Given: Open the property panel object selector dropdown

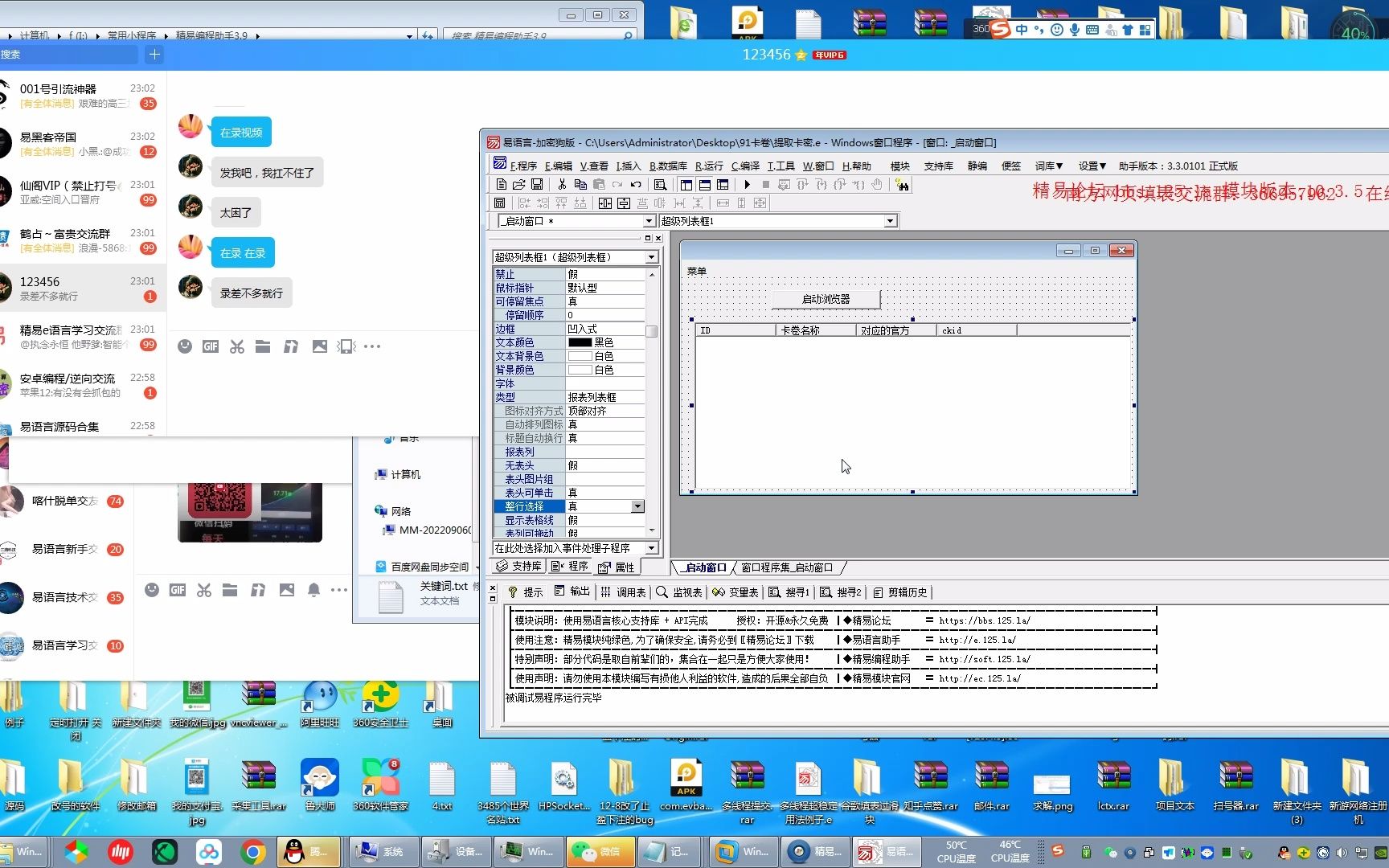Looking at the screenshot, I should tap(651, 257).
